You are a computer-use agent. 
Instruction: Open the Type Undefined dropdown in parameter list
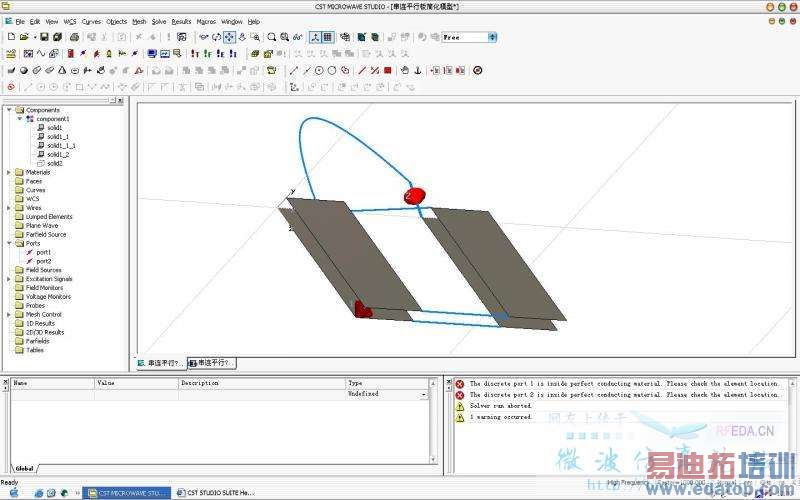(x=423, y=394)
